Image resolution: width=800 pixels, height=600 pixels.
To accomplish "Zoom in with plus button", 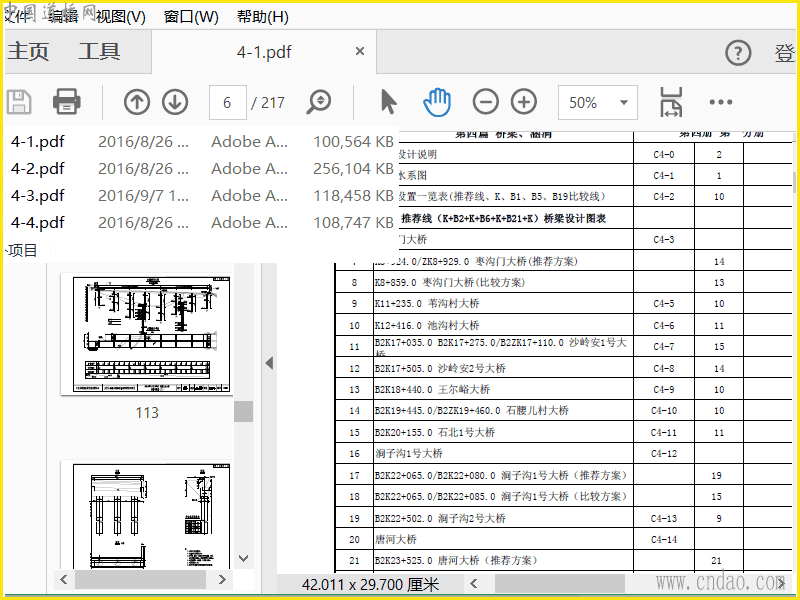I will 524,102.
